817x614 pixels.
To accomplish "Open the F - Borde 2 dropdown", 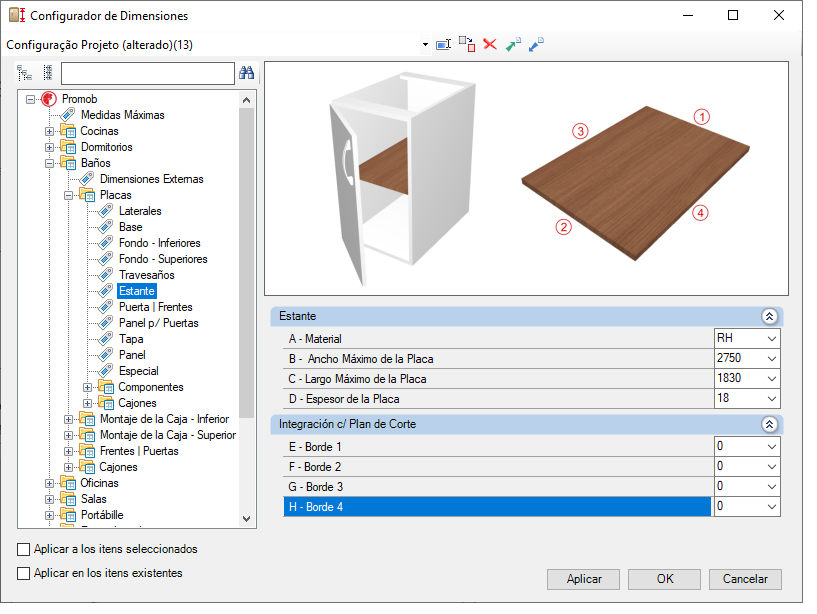I will tap(772, 466).
